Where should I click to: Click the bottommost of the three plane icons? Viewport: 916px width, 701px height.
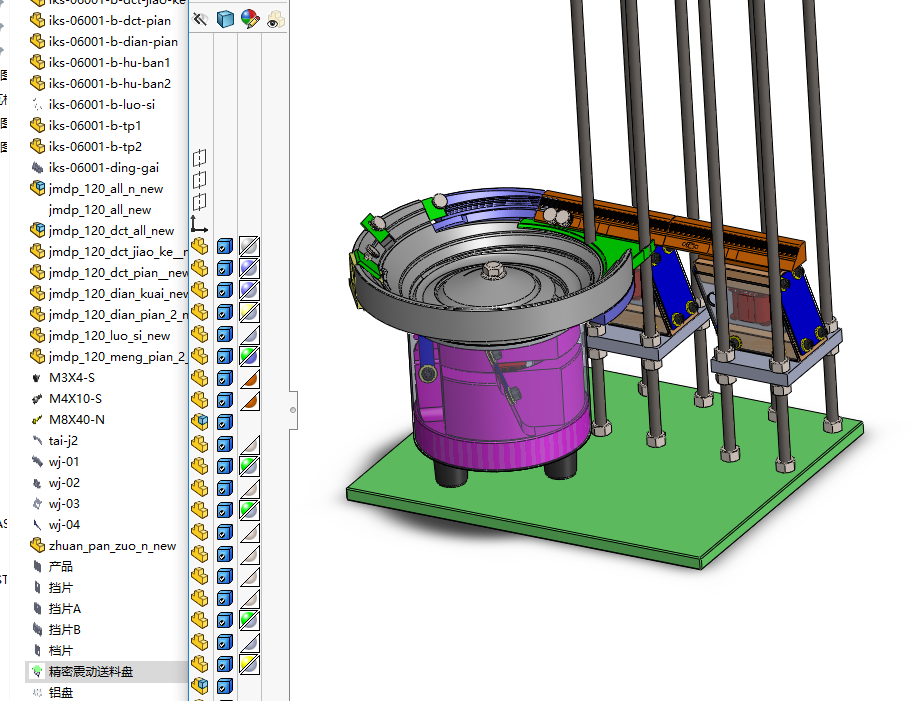tap(199, 201)
